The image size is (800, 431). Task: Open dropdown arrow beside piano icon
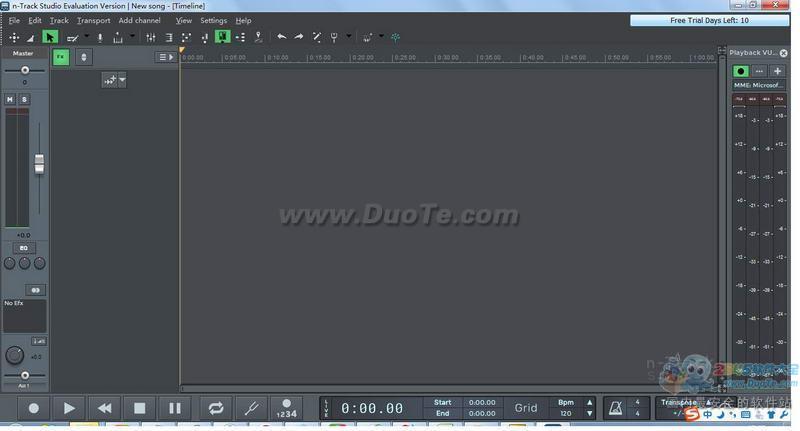[132, 36]
